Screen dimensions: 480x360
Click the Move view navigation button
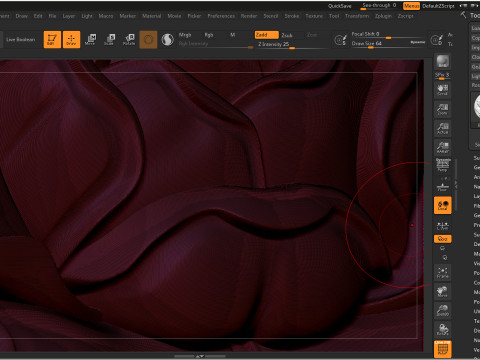[442, 291]
